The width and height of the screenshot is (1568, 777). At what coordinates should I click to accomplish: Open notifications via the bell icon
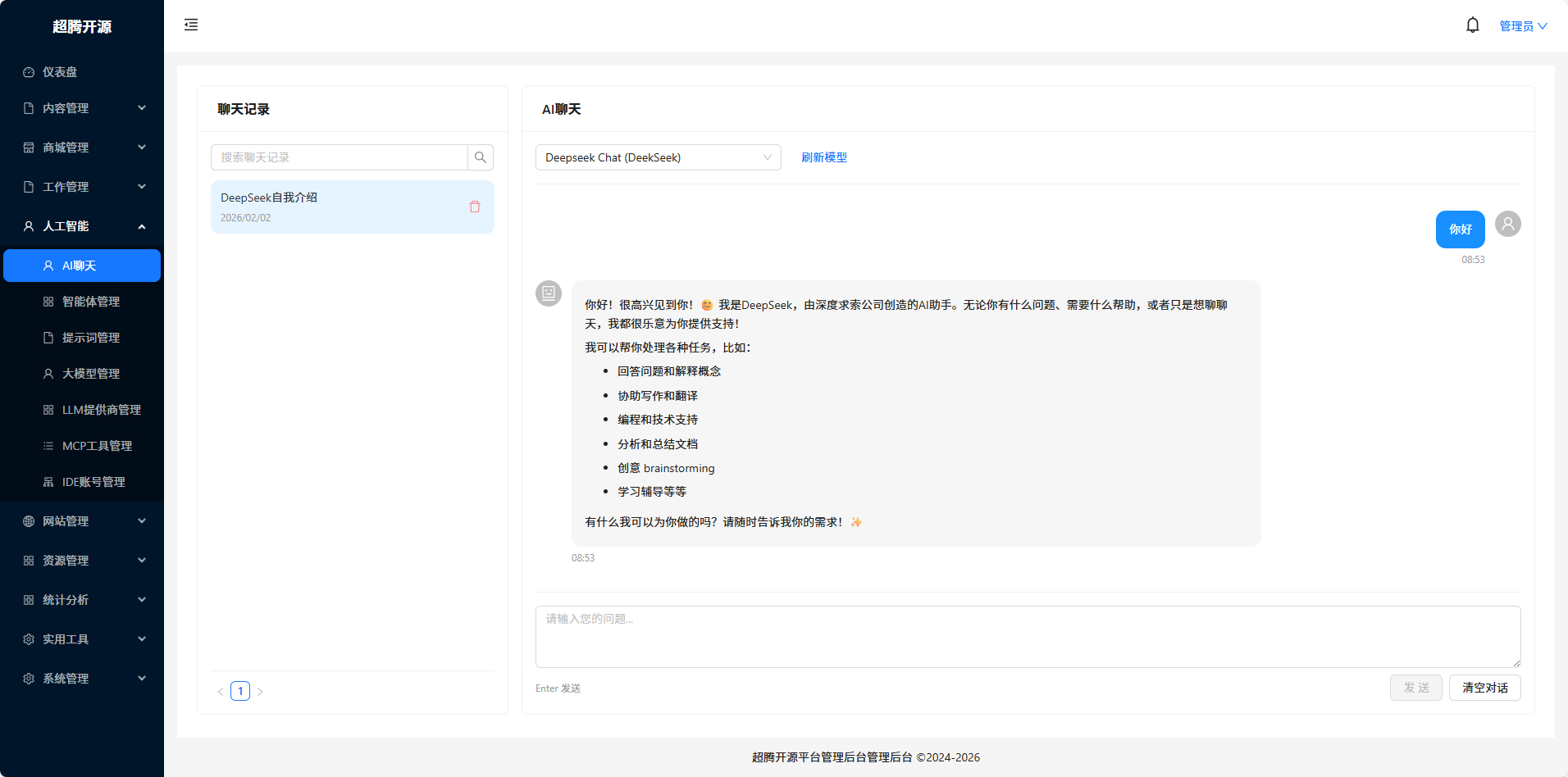coord(1473,25)
